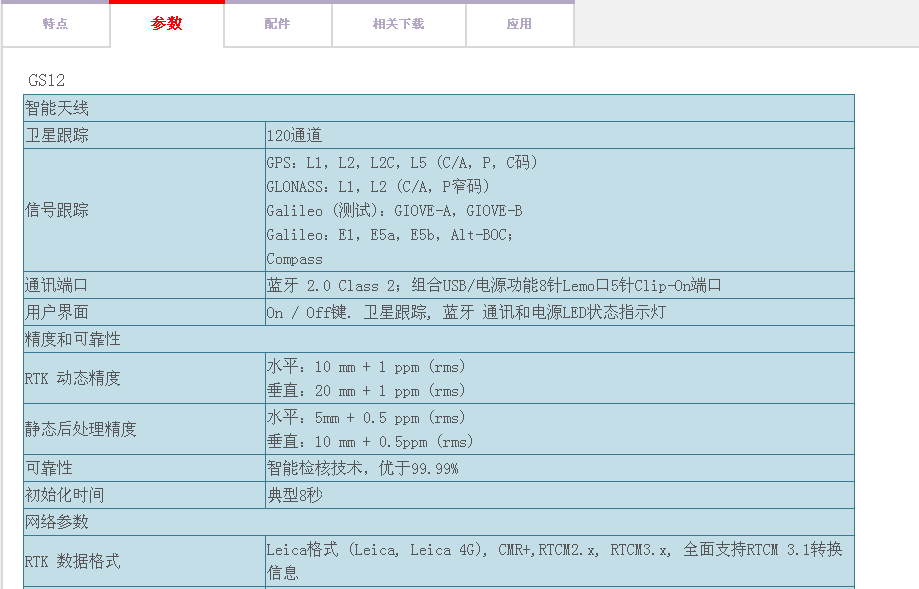Image resolution: width=919 pixels, height=589 pixels.
Task: Click the 典型8秒 initialization time value
Action: [294, 495]
